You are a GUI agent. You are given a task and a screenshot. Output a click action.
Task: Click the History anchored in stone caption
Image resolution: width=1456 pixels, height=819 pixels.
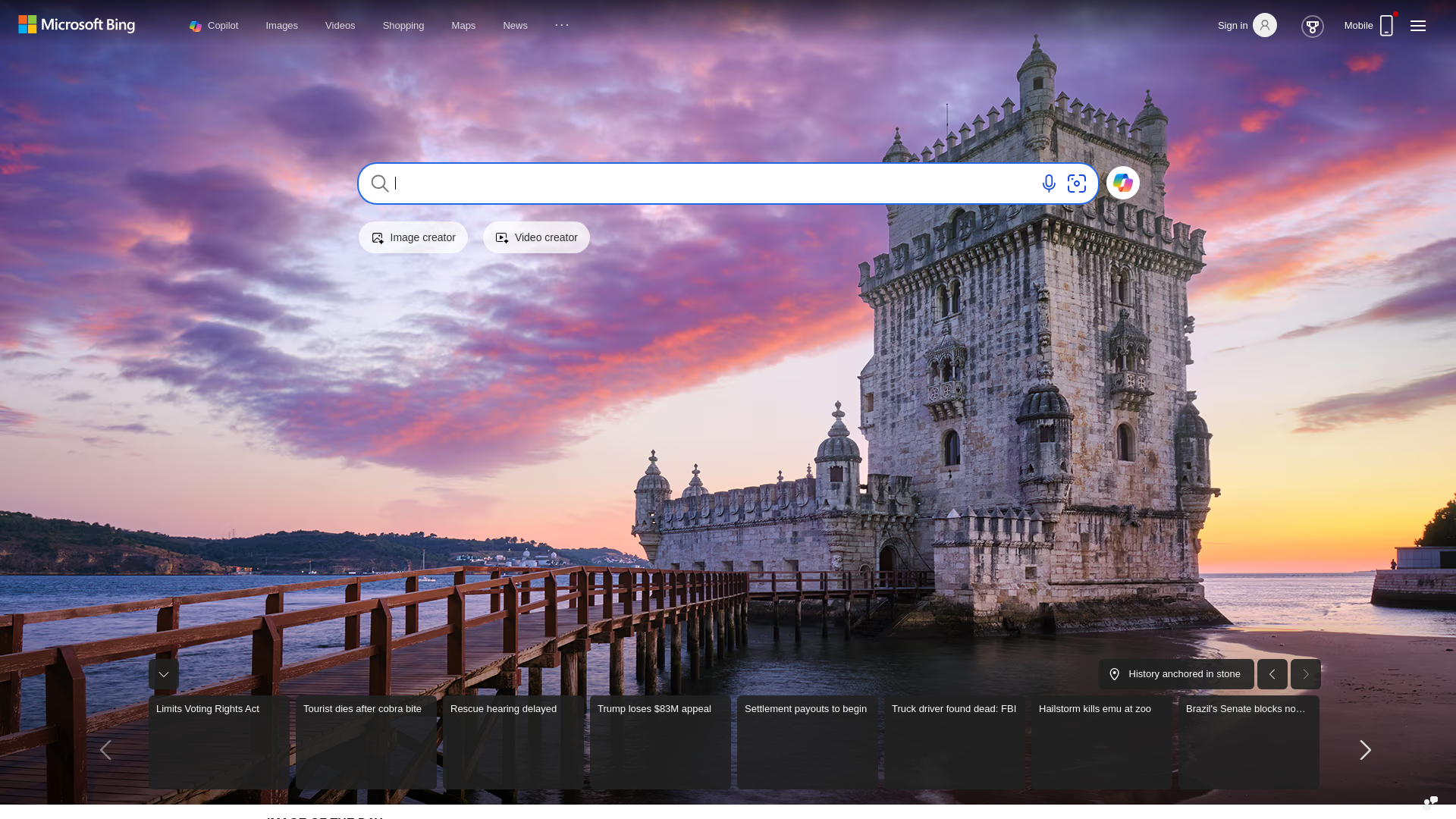(1176, 674)
